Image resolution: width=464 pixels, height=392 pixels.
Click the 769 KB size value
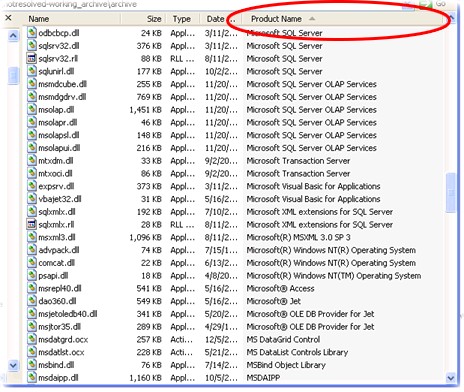point(149,97)
